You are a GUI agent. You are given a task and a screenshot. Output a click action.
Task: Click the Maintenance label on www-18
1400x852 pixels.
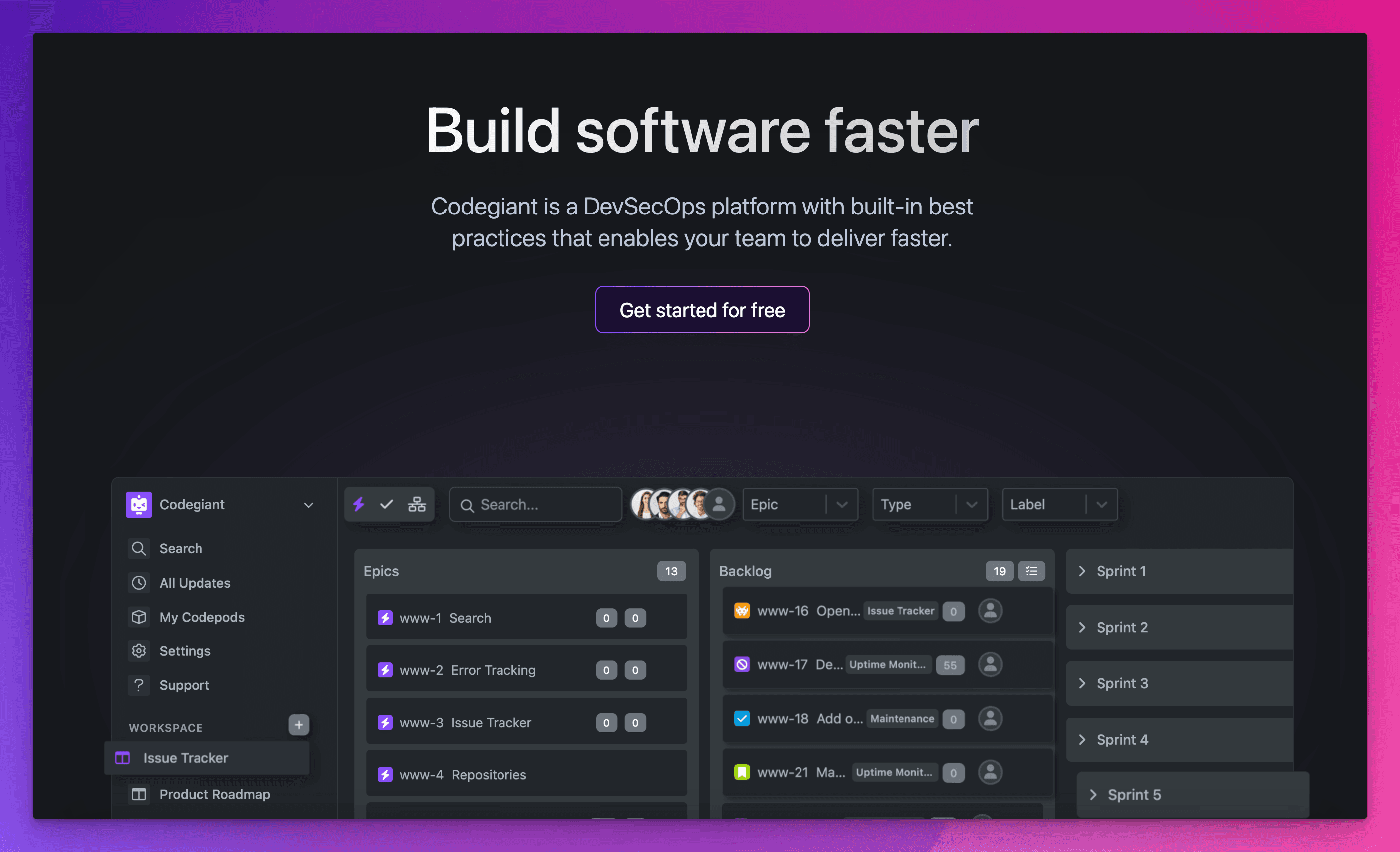click(x=901, y=719)
